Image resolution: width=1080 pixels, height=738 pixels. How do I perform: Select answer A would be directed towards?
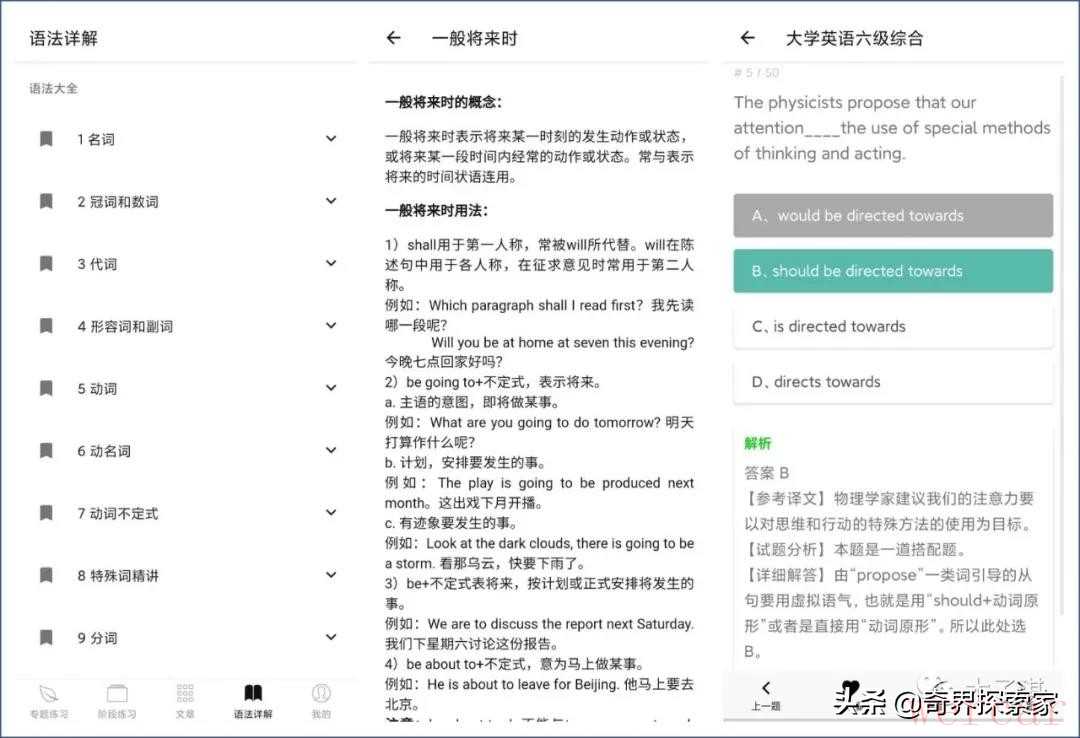[x=892, y=215]
